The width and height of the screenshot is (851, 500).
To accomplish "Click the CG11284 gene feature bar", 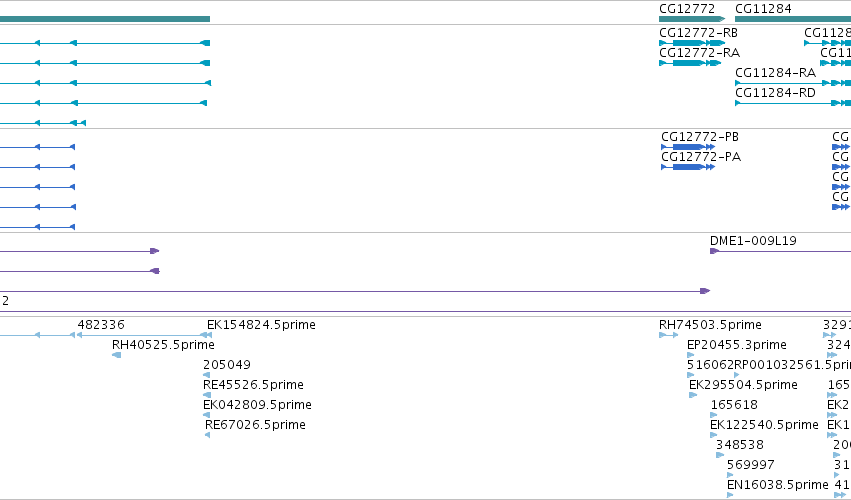I will (x=793, y=19).
